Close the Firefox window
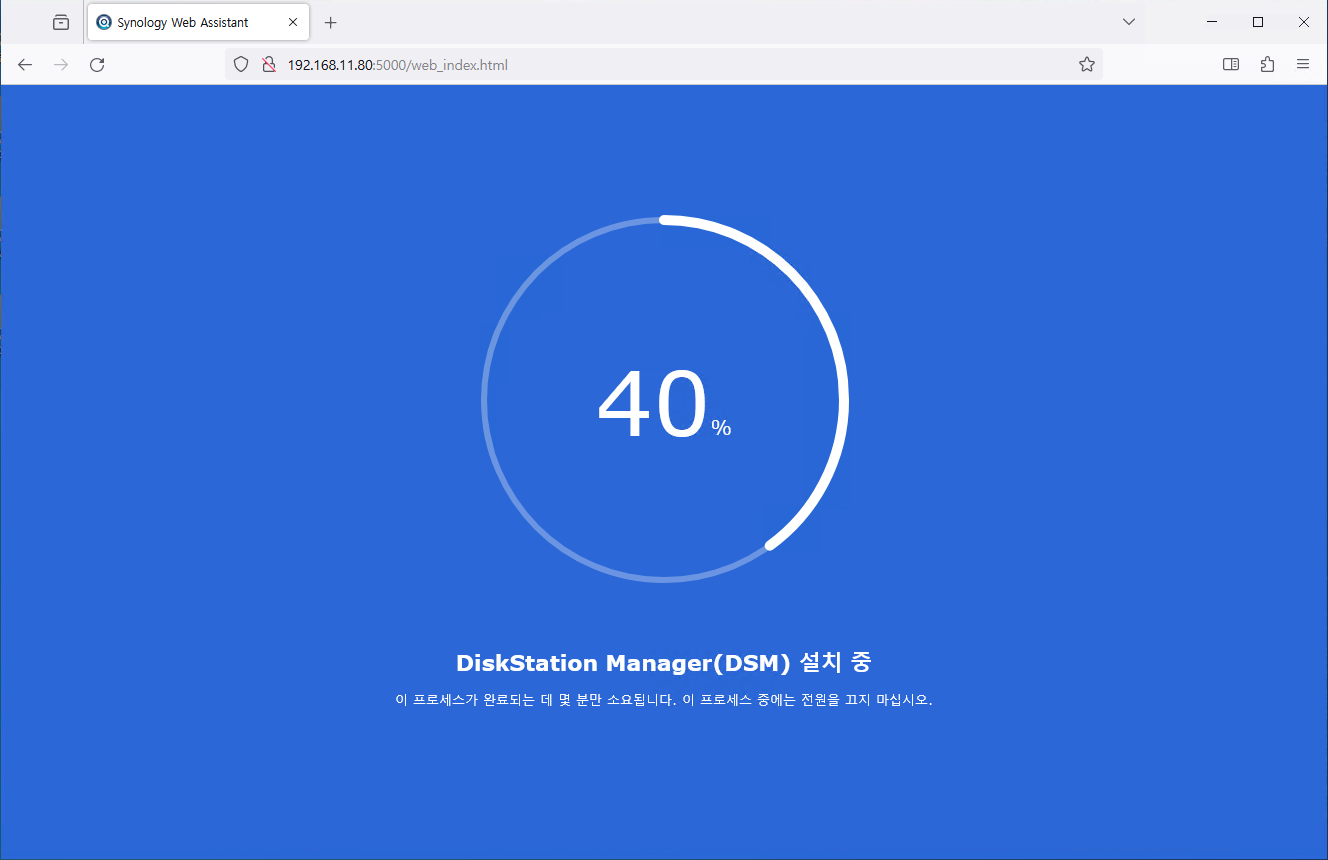 coord(1304,22)
